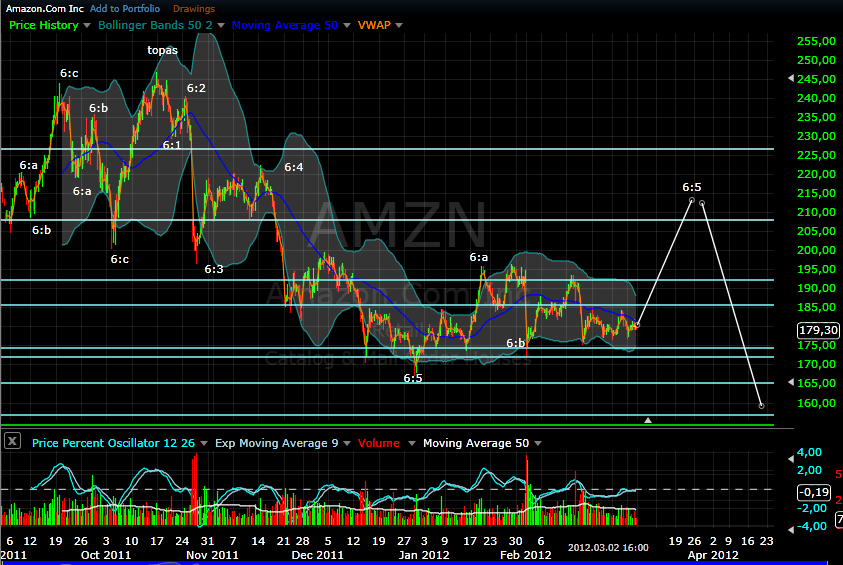Click the 6:3 wave label

(213, 269)
